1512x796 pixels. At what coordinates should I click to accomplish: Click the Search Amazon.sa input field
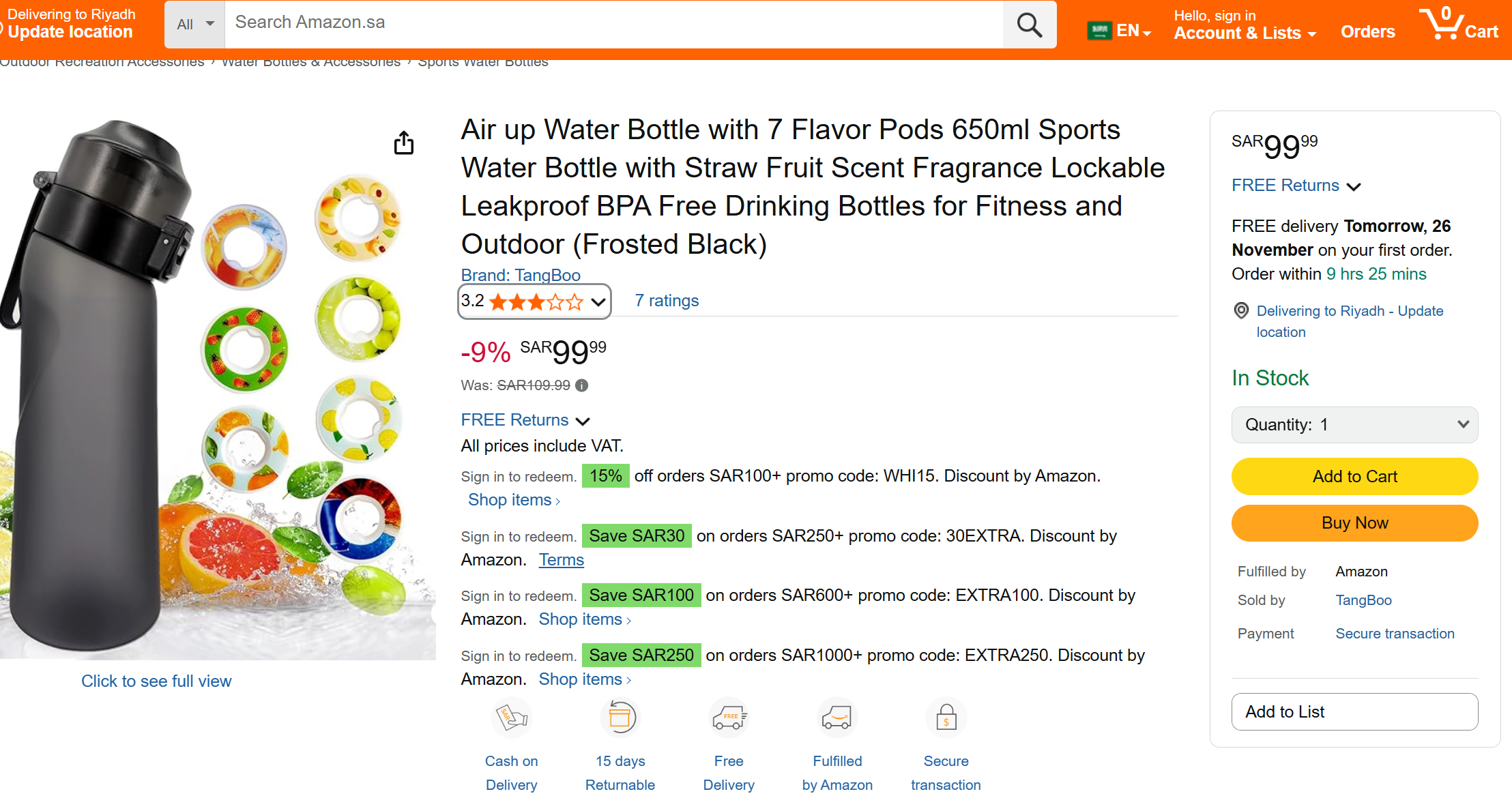(x=614, y=23)
